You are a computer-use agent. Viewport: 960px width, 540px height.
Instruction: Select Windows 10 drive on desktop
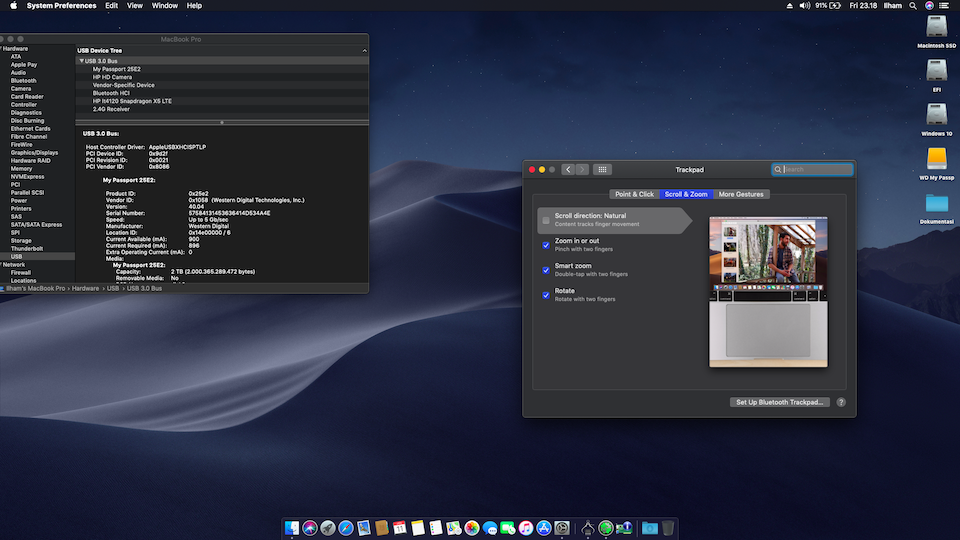[936, 116]
